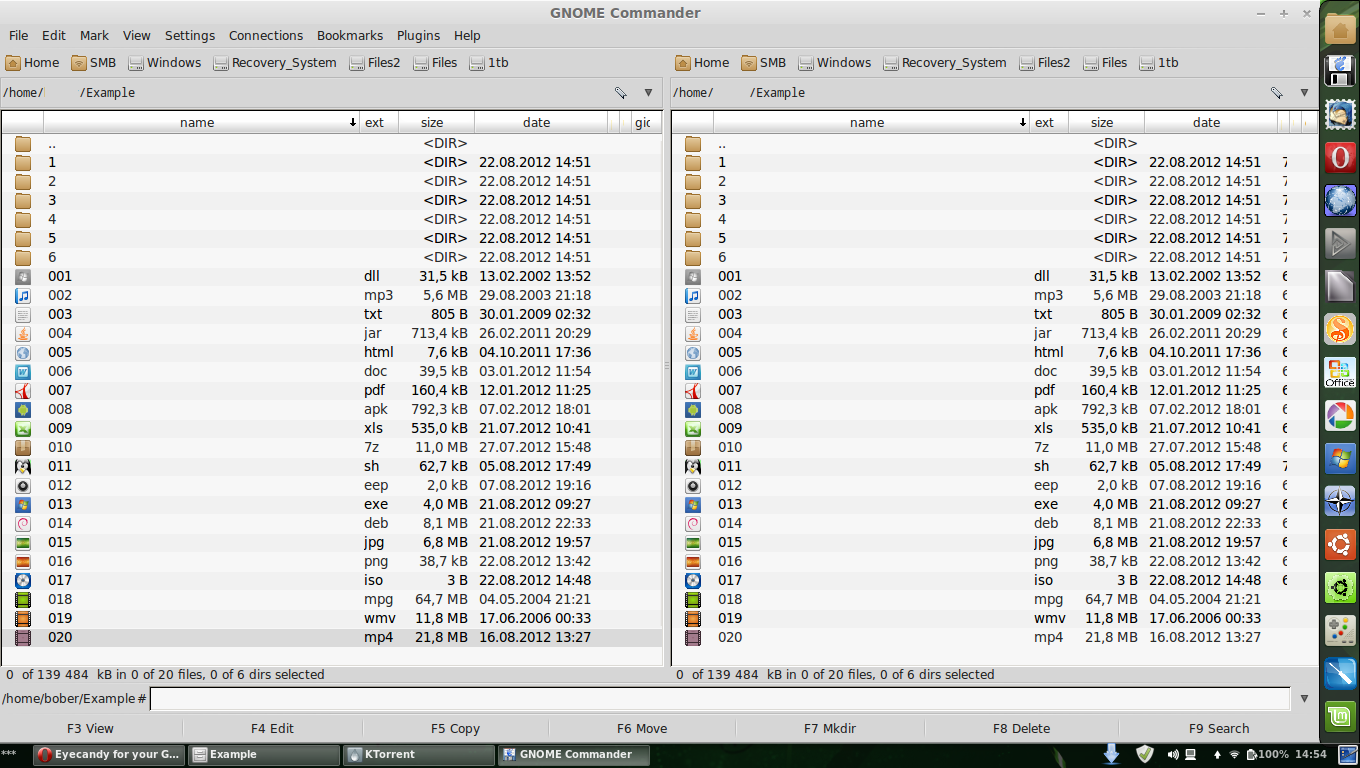1360x768 pixels.
Task: Select file 011 sh in right panel
Action: 994,466
